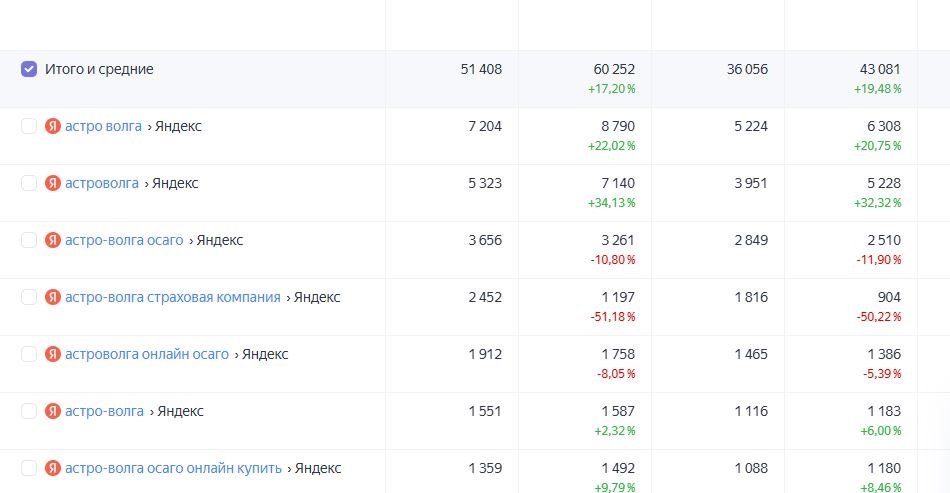This screenshot has height=493, width=950.
Task: Tick астро-волга страховая компания row checkbox
Action: [x=28, y=297]
